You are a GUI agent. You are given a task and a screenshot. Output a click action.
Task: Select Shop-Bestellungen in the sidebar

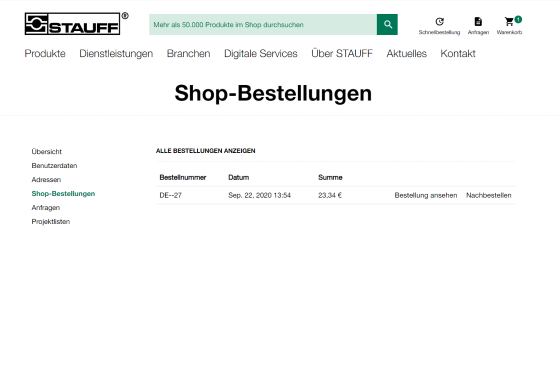(63, 194)
